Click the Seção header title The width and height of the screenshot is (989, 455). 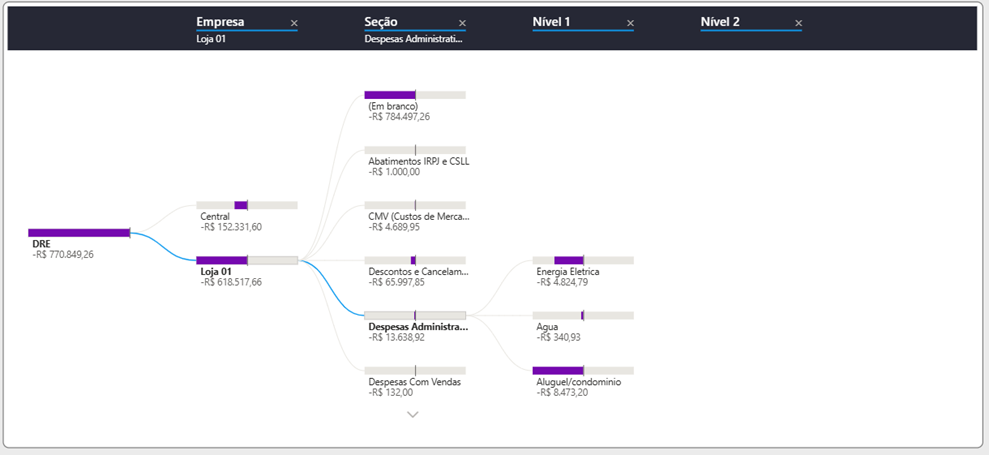[381, 22]
